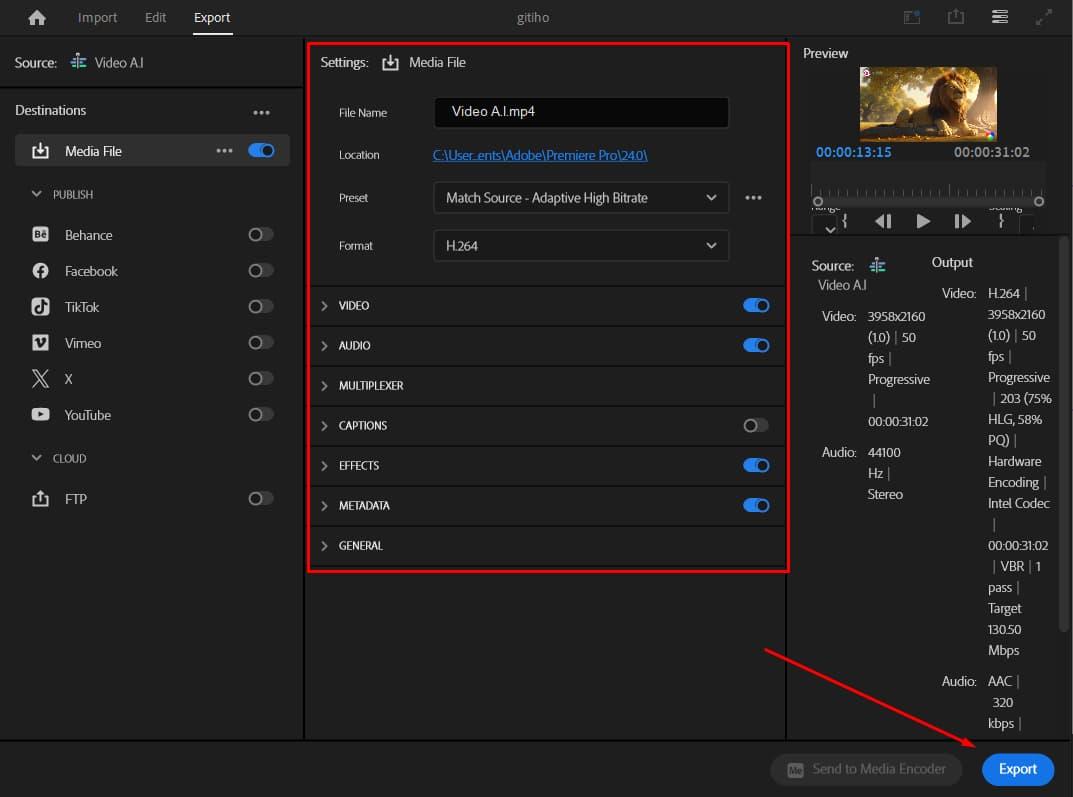The image size is (1073, 797).
Task: Click the Home icon in the top bar
Action: 37,17
